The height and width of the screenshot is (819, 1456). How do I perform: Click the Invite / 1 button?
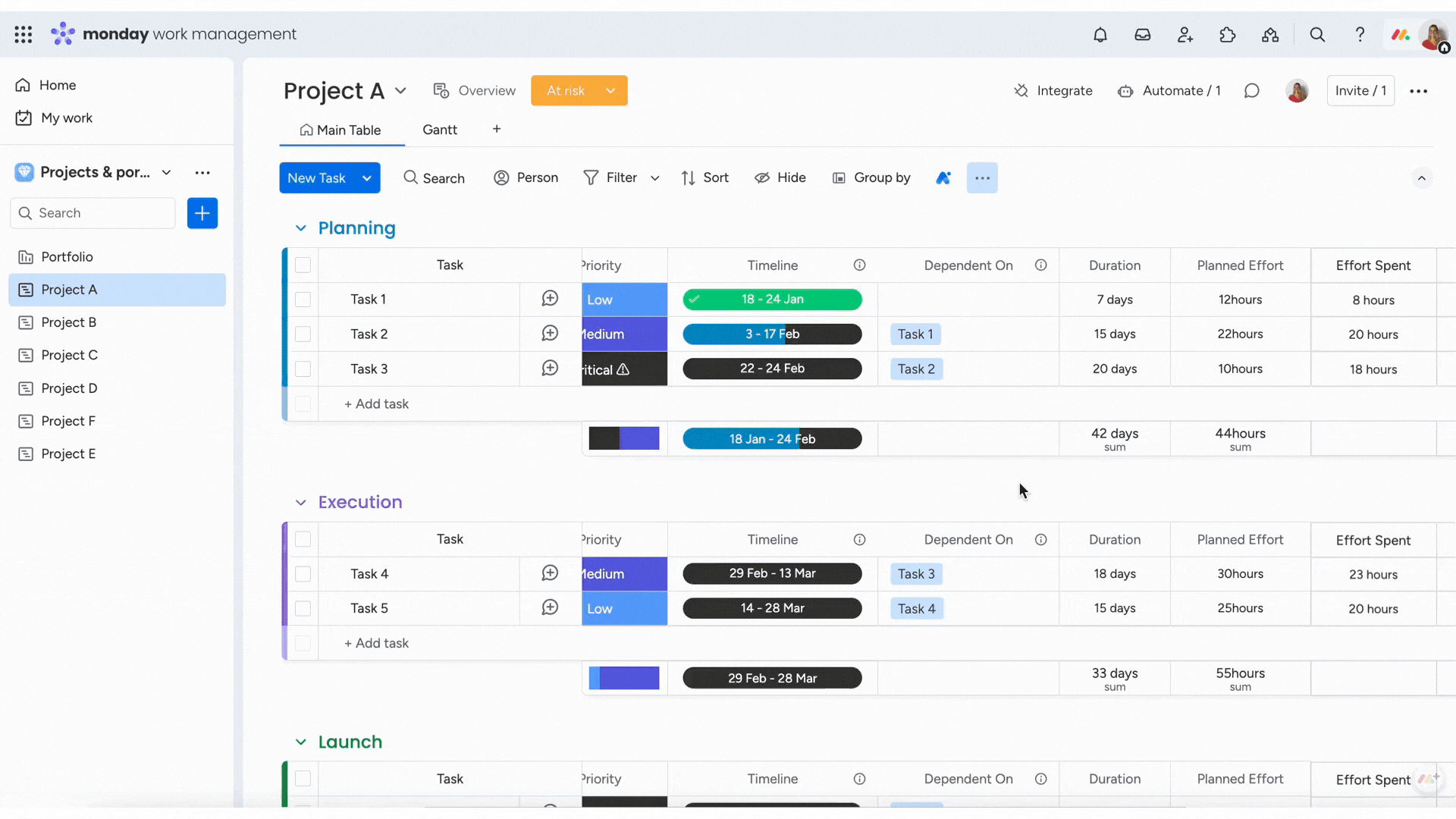(1360, 90)
